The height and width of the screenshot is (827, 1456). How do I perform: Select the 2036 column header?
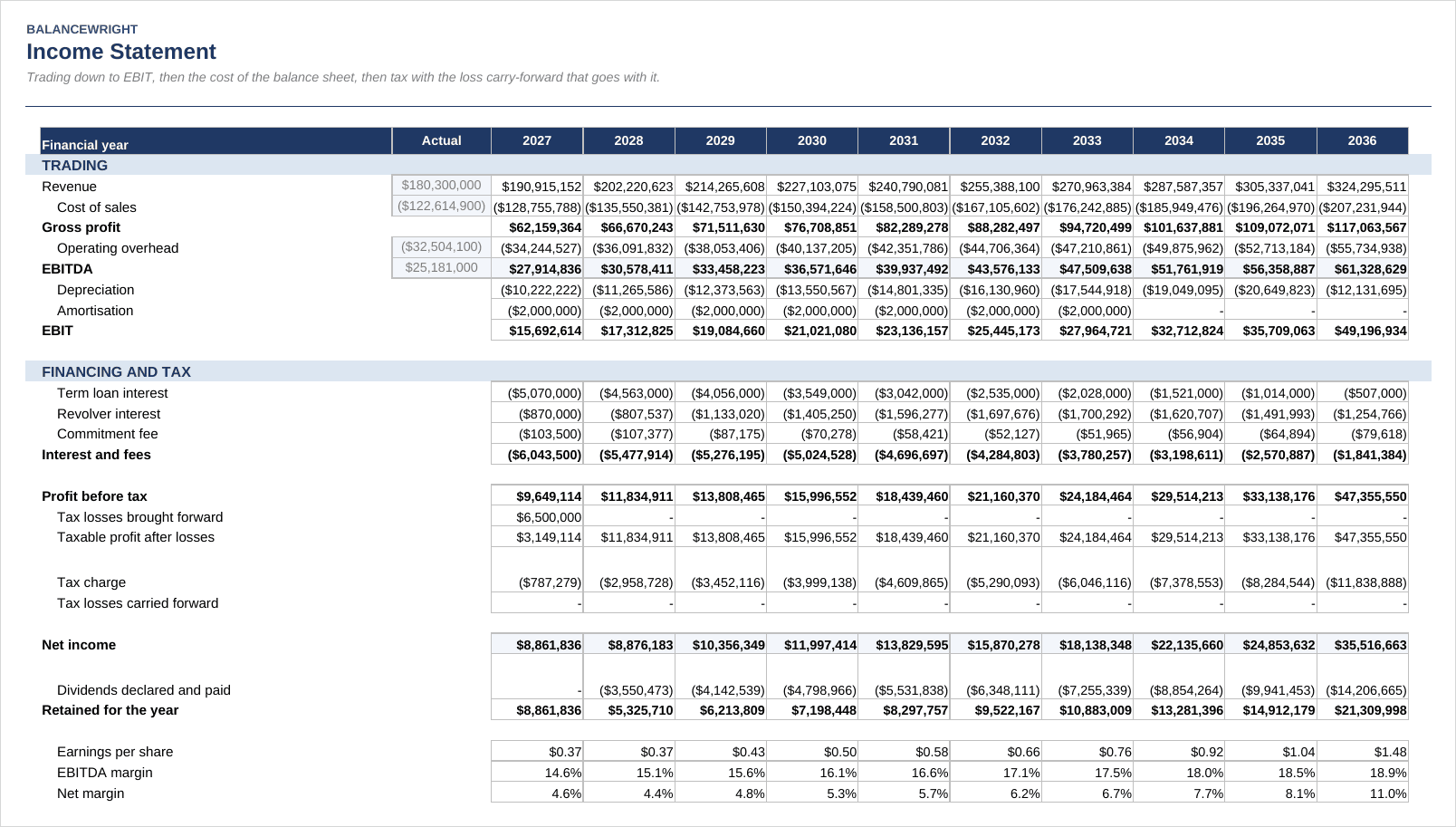coord(1362,140)
